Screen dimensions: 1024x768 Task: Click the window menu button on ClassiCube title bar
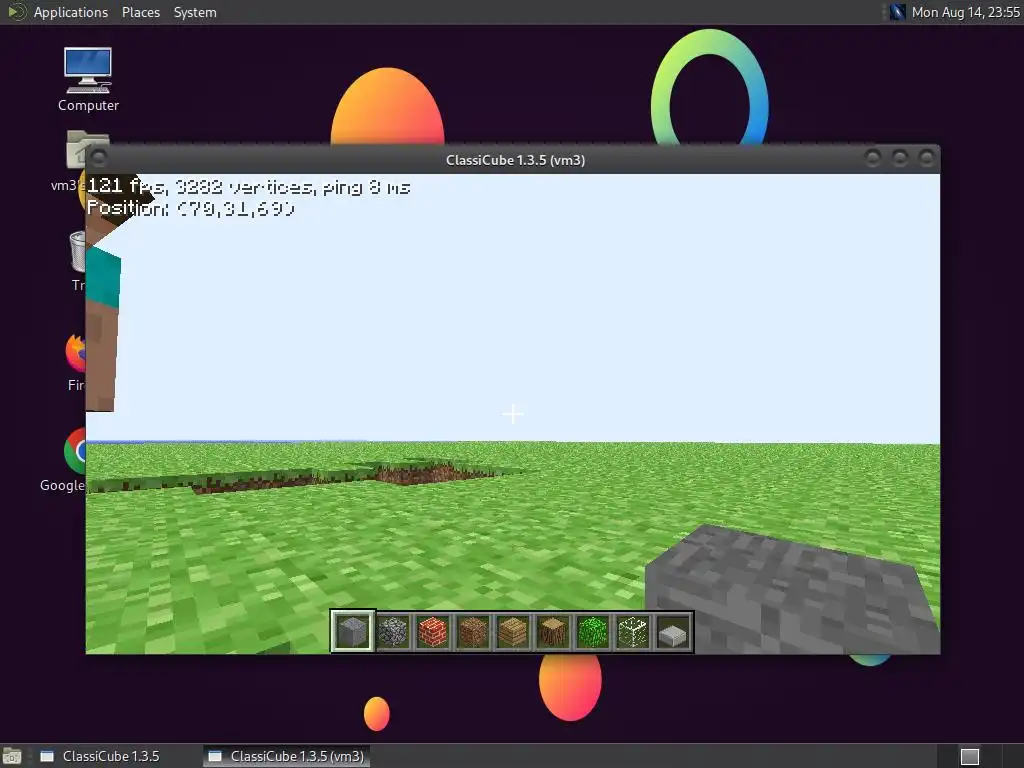click(x=99, y=158)
